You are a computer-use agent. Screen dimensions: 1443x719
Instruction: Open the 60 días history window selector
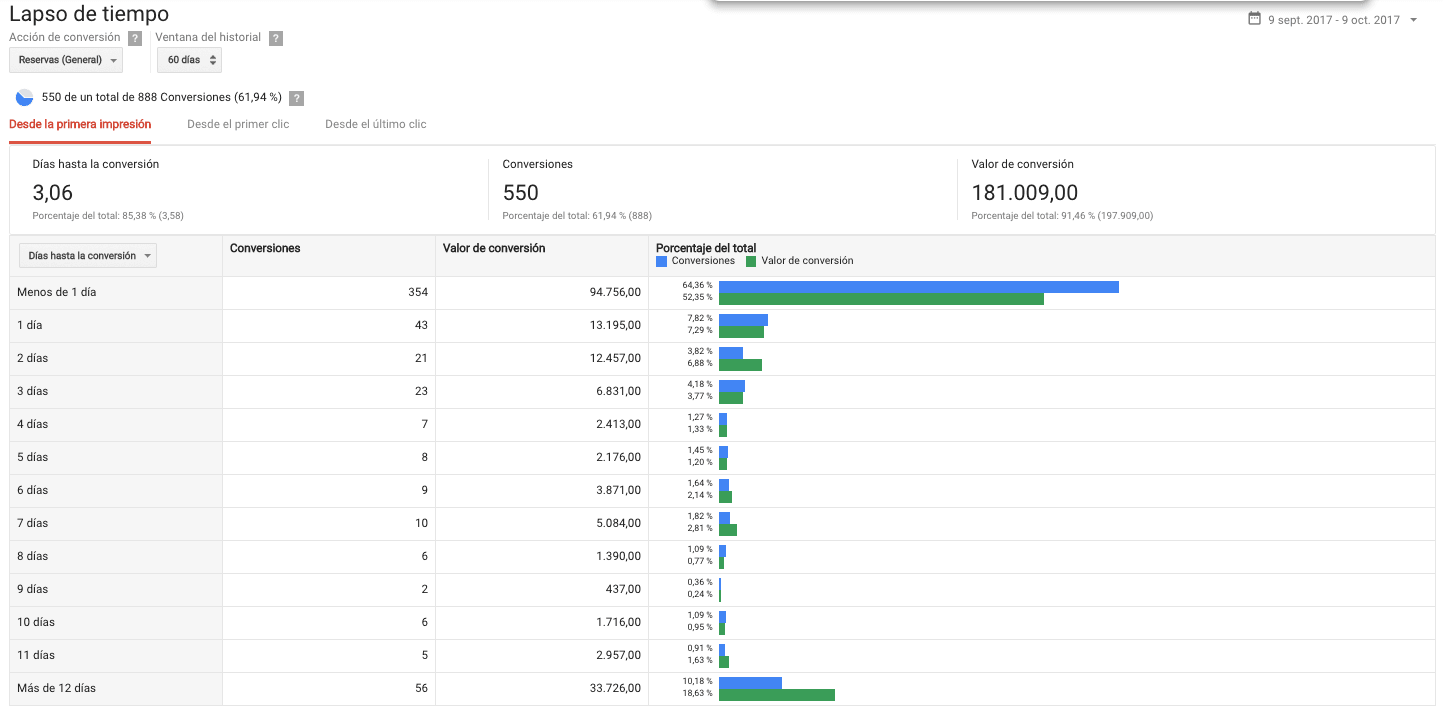point(189,60)
